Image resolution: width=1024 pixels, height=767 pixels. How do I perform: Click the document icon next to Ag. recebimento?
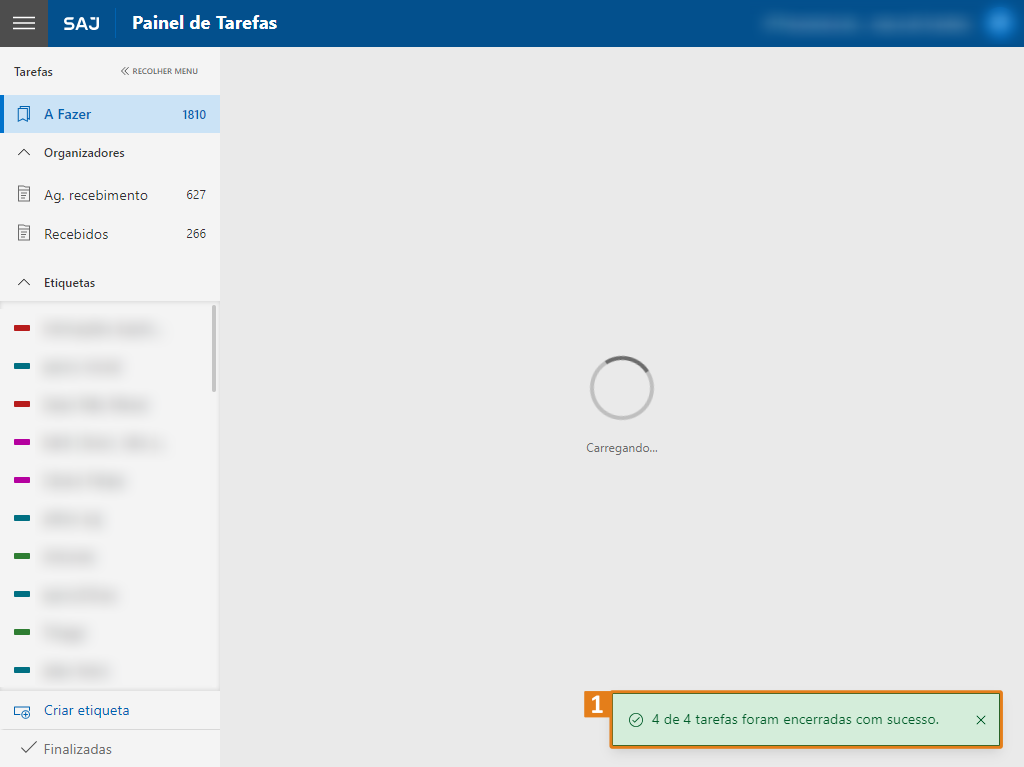[24, 195]
